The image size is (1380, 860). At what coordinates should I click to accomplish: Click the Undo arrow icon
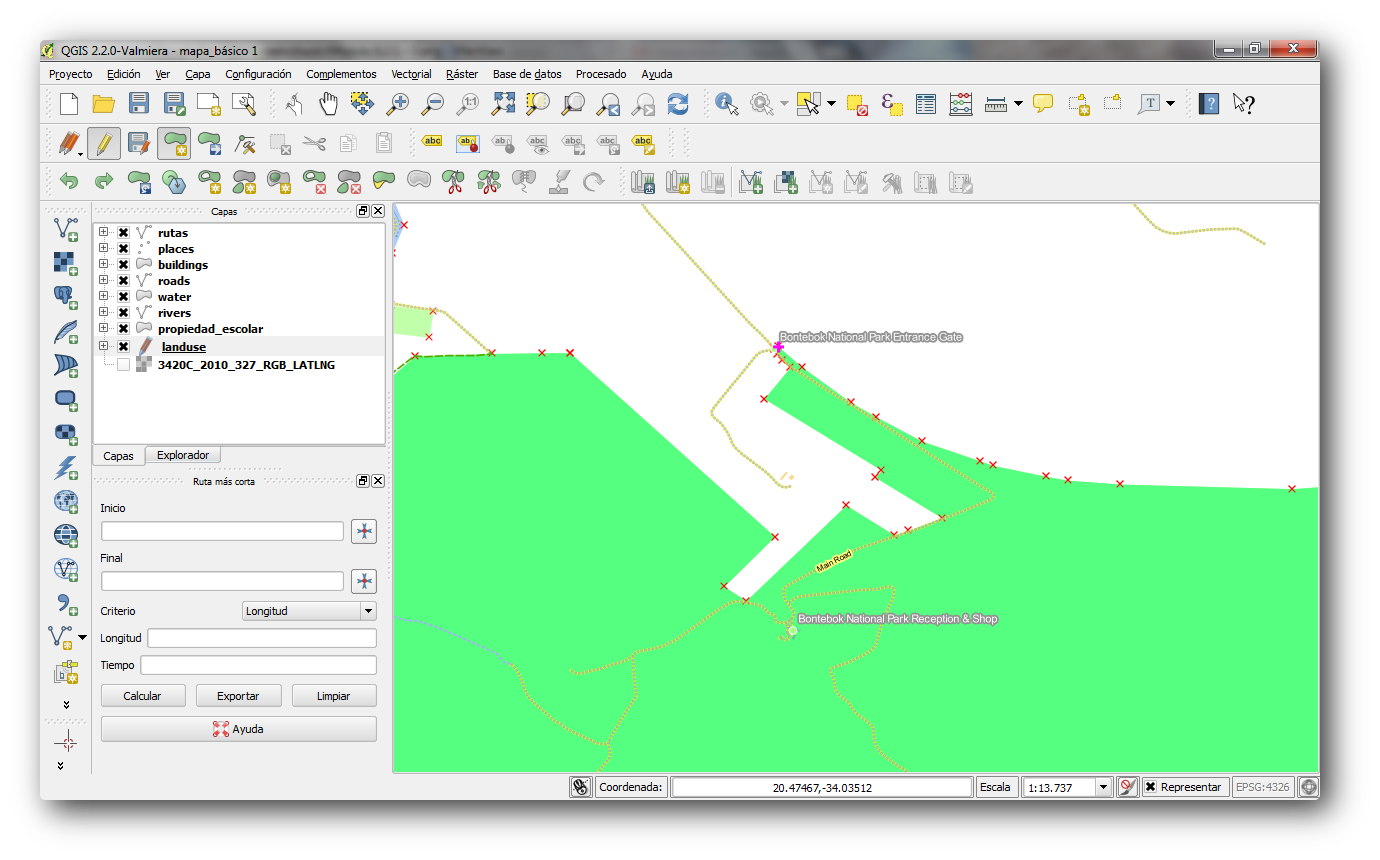69,182
